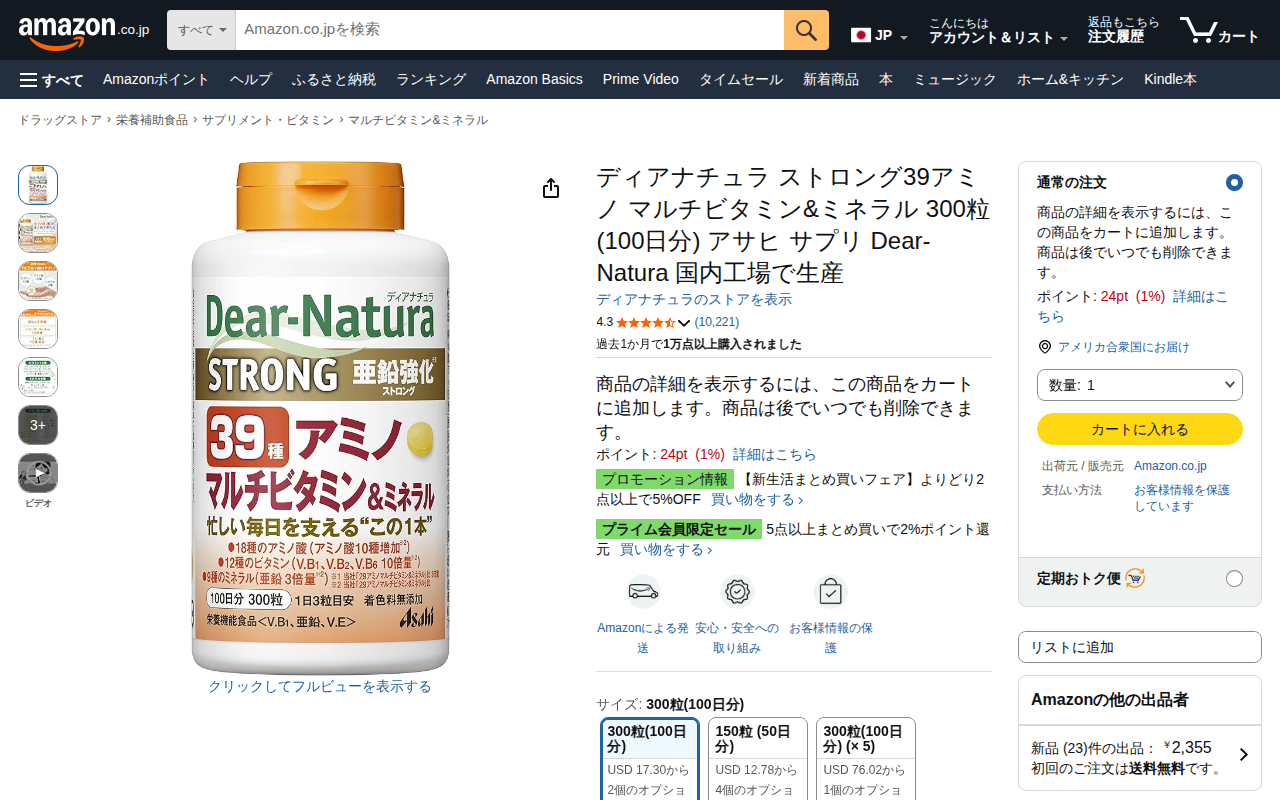Open ホーム&キッチン in the nav bar
Image resolution: width=1280 pixels, height=800 pixels.
coord(1070,80)
